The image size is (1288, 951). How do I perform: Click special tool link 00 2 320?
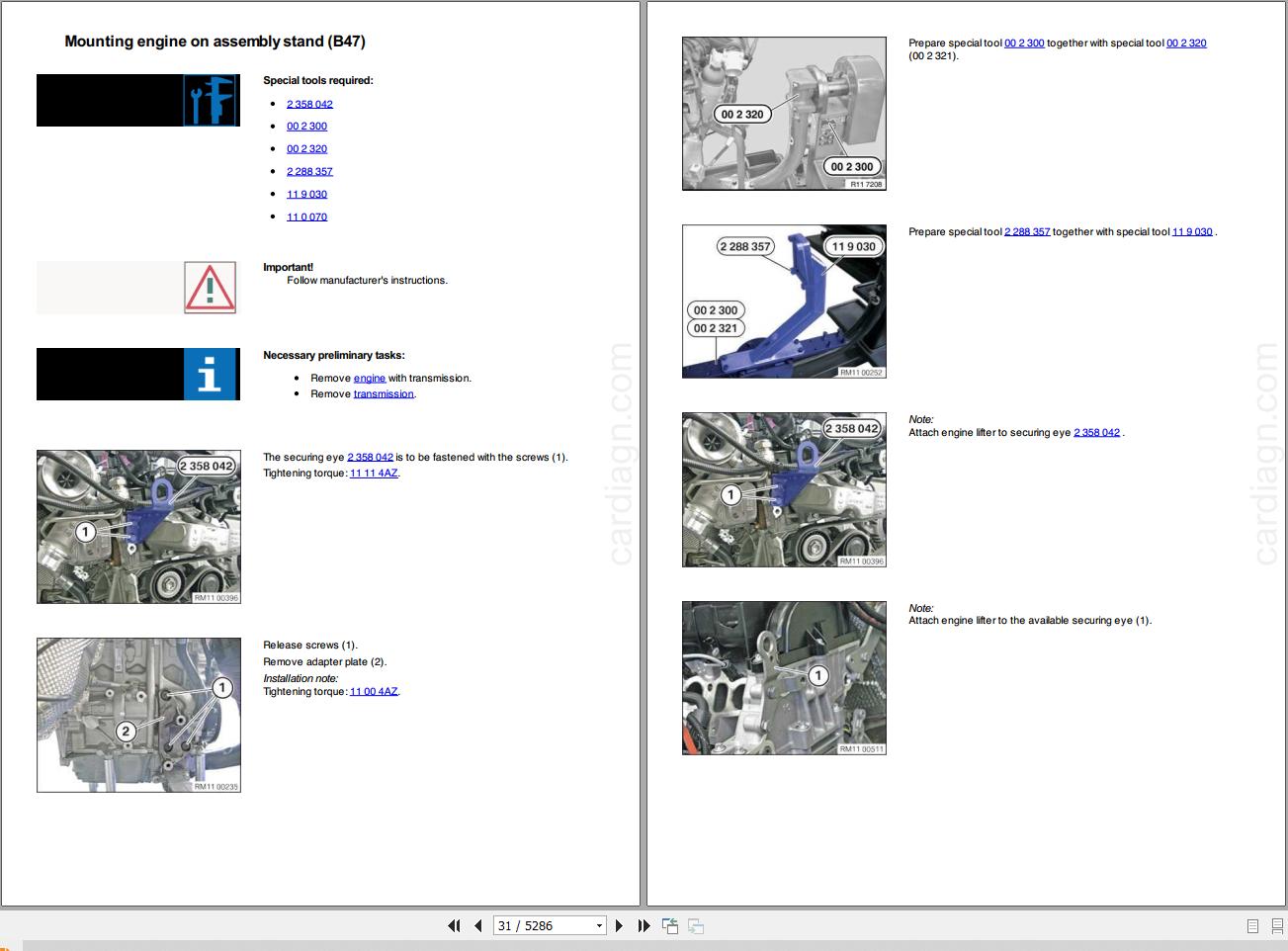coord(306,148)
